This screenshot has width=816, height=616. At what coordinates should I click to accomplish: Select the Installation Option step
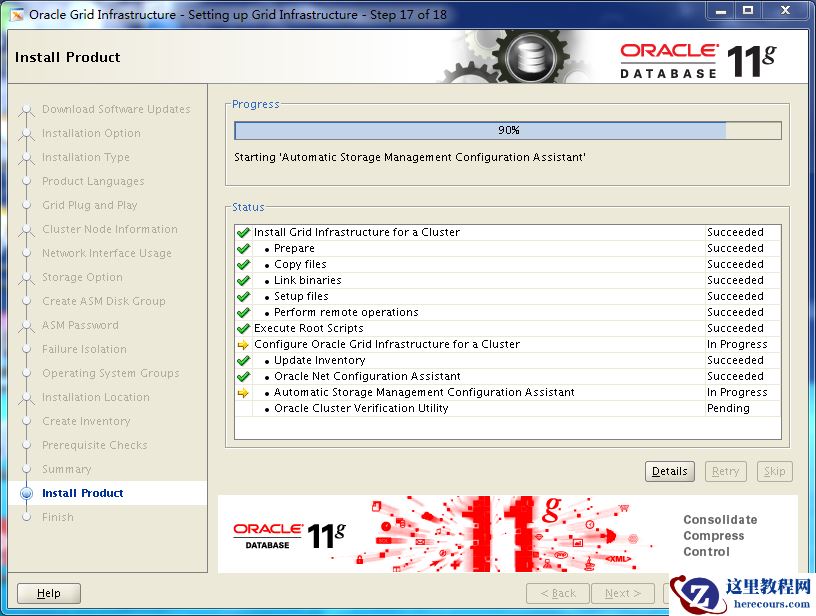pos(91,133)
